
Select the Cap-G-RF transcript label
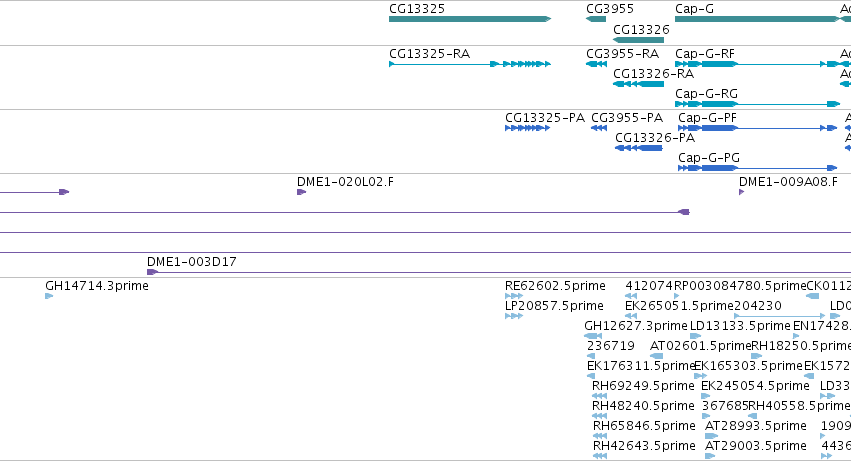[x=704, y=54]
